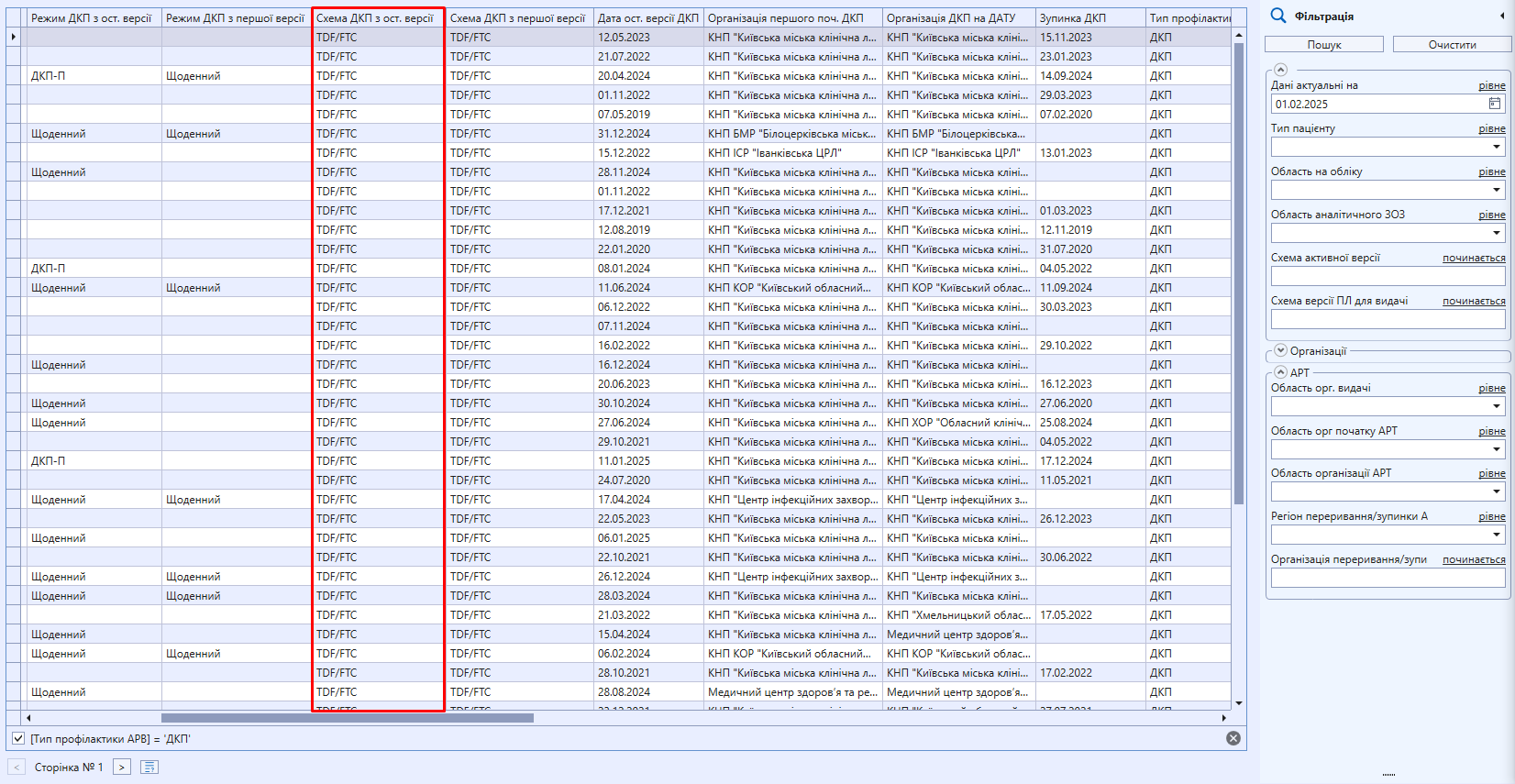
Task: Click the рівне link for Область орг. видачі
Action: [1492, 388]
